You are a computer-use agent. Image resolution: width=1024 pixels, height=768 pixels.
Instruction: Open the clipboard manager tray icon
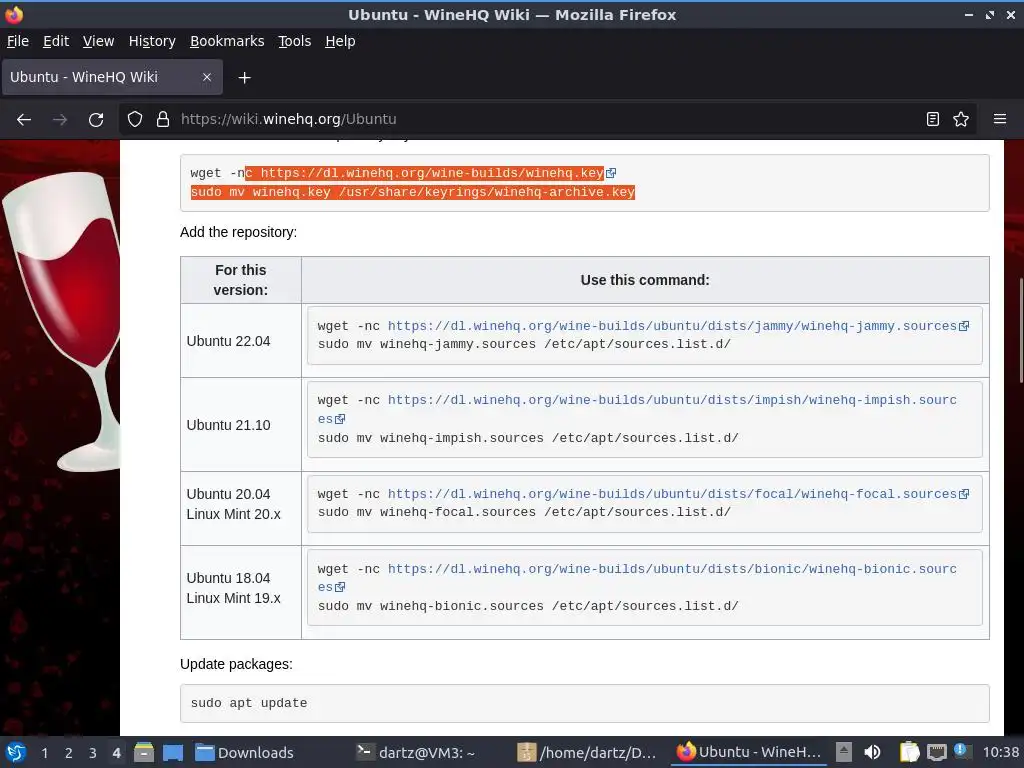(909, 752)
